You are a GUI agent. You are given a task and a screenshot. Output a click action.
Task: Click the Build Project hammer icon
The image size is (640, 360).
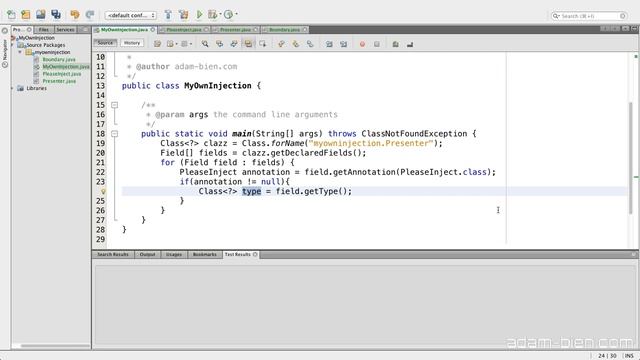coord(168,15)
